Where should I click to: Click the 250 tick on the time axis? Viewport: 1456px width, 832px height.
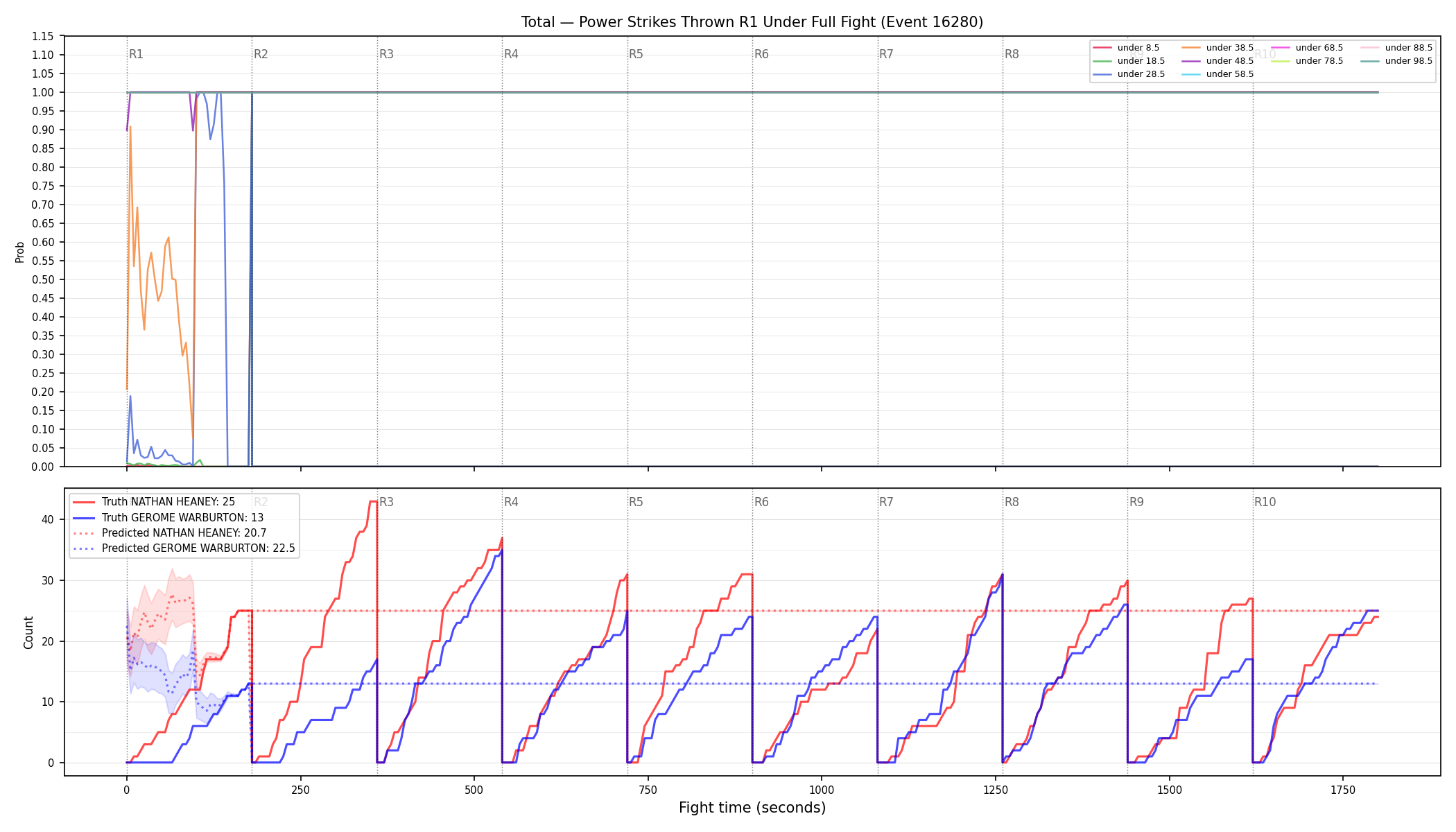pos(300,790)
